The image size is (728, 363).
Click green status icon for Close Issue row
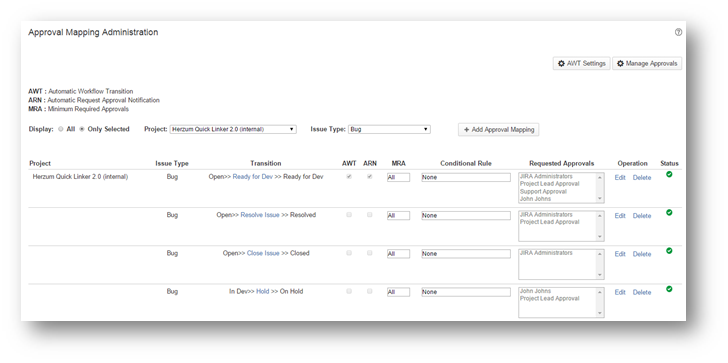pyautogui.click(x=669, y=251)
